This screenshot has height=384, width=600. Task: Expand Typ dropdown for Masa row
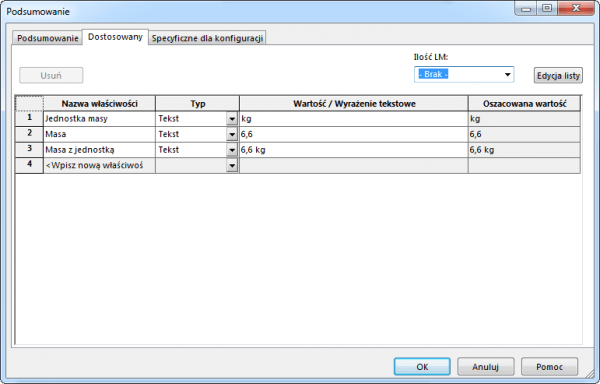pyautogui.click(x=232, y=135)
